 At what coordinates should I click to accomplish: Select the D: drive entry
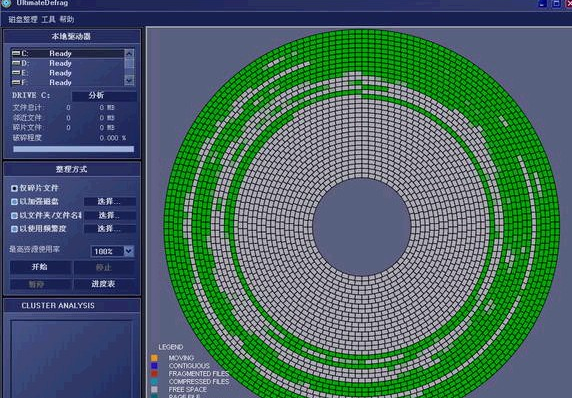click(68, 63)
